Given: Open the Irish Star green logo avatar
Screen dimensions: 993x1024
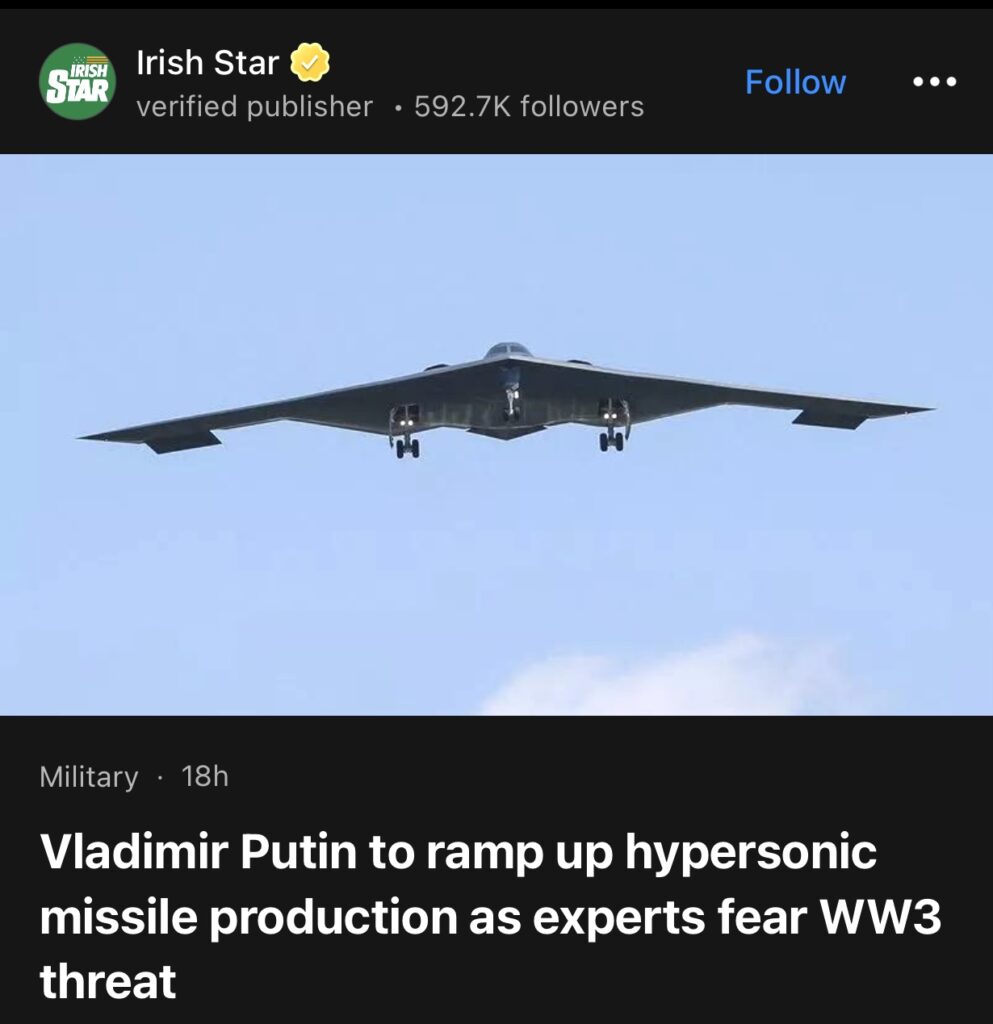Looking at the screenshot, I should click(78, 82).
